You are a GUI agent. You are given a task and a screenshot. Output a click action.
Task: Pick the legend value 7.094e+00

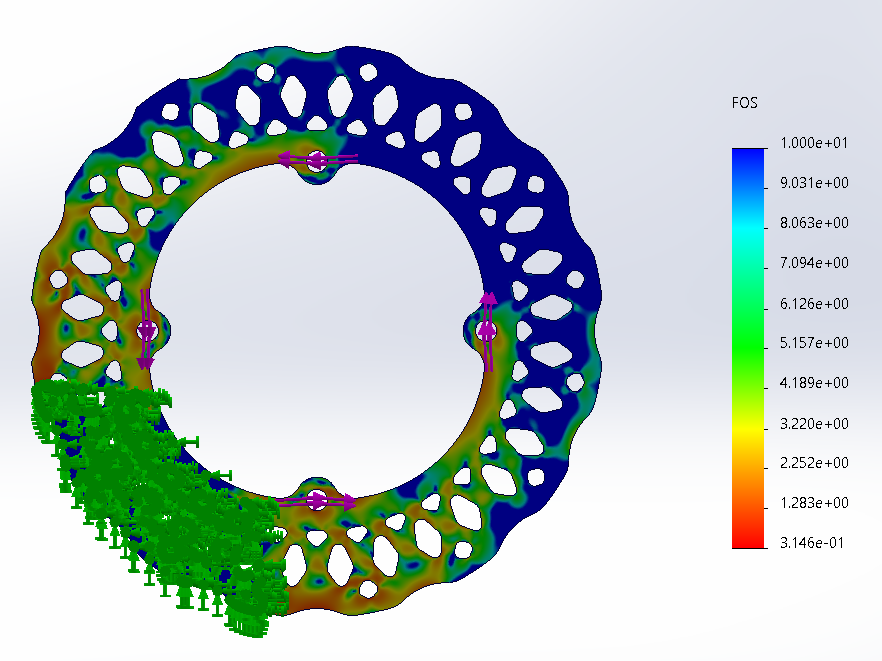tap(814, 263)
